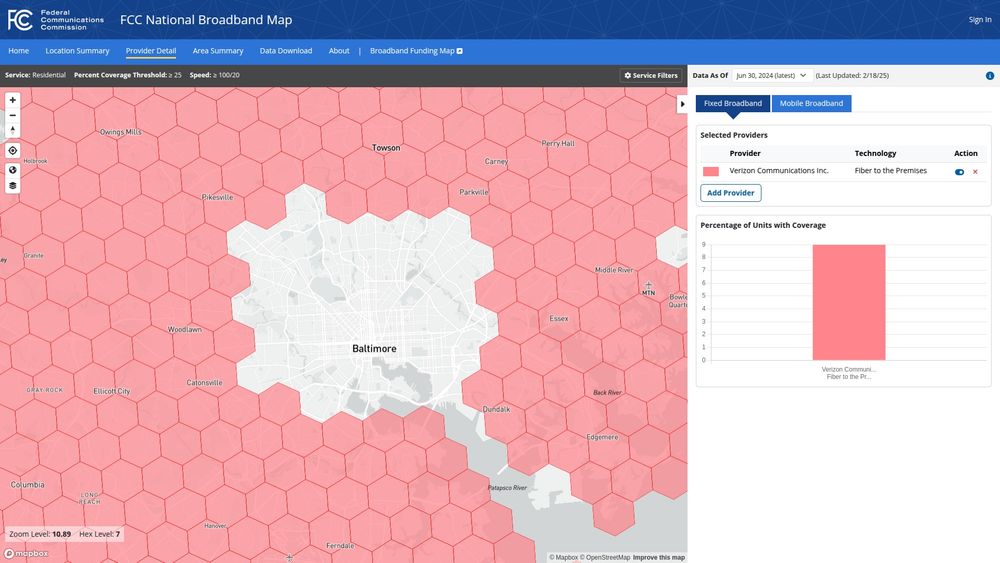Open the Data As Of date dropdown
The width and height of the screenshot is (1000, 563).
click(x=772, y=75)
